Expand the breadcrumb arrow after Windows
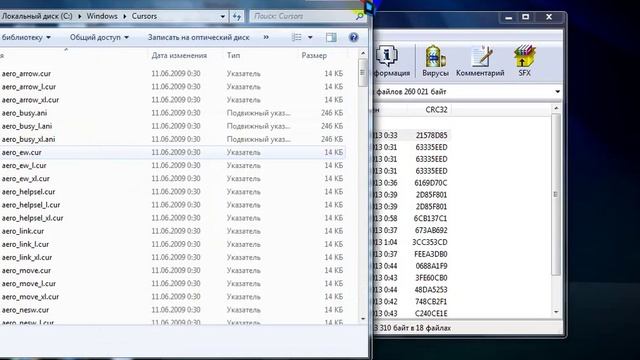Image resolution: width=640 pixels, height=360 pixels. point(124,16)
